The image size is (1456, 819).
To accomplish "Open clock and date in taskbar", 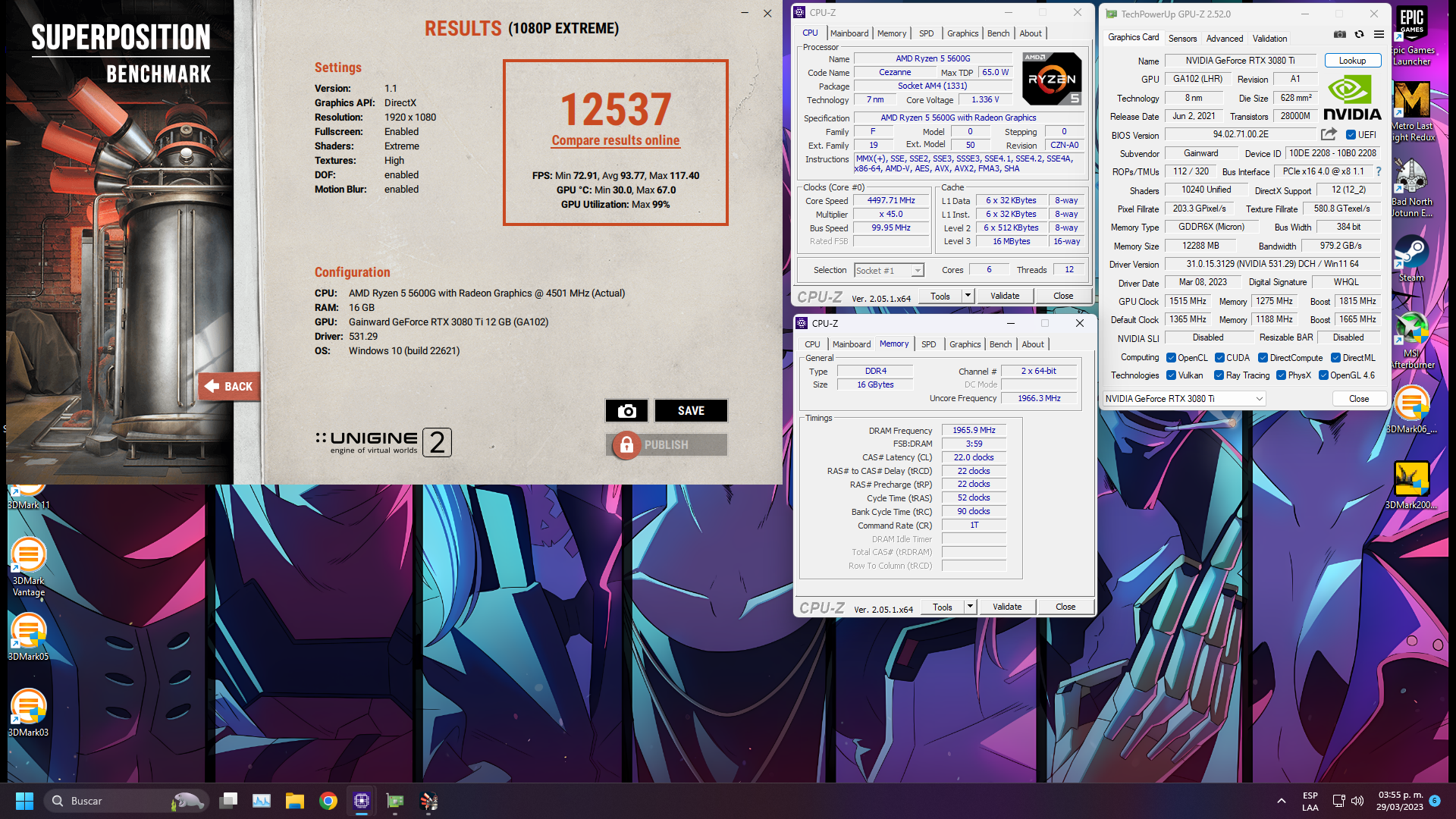I will coord(1400,801).
